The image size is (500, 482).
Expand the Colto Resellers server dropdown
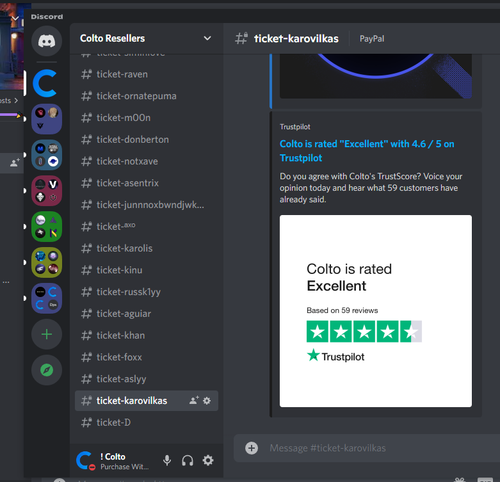(207, 38)
